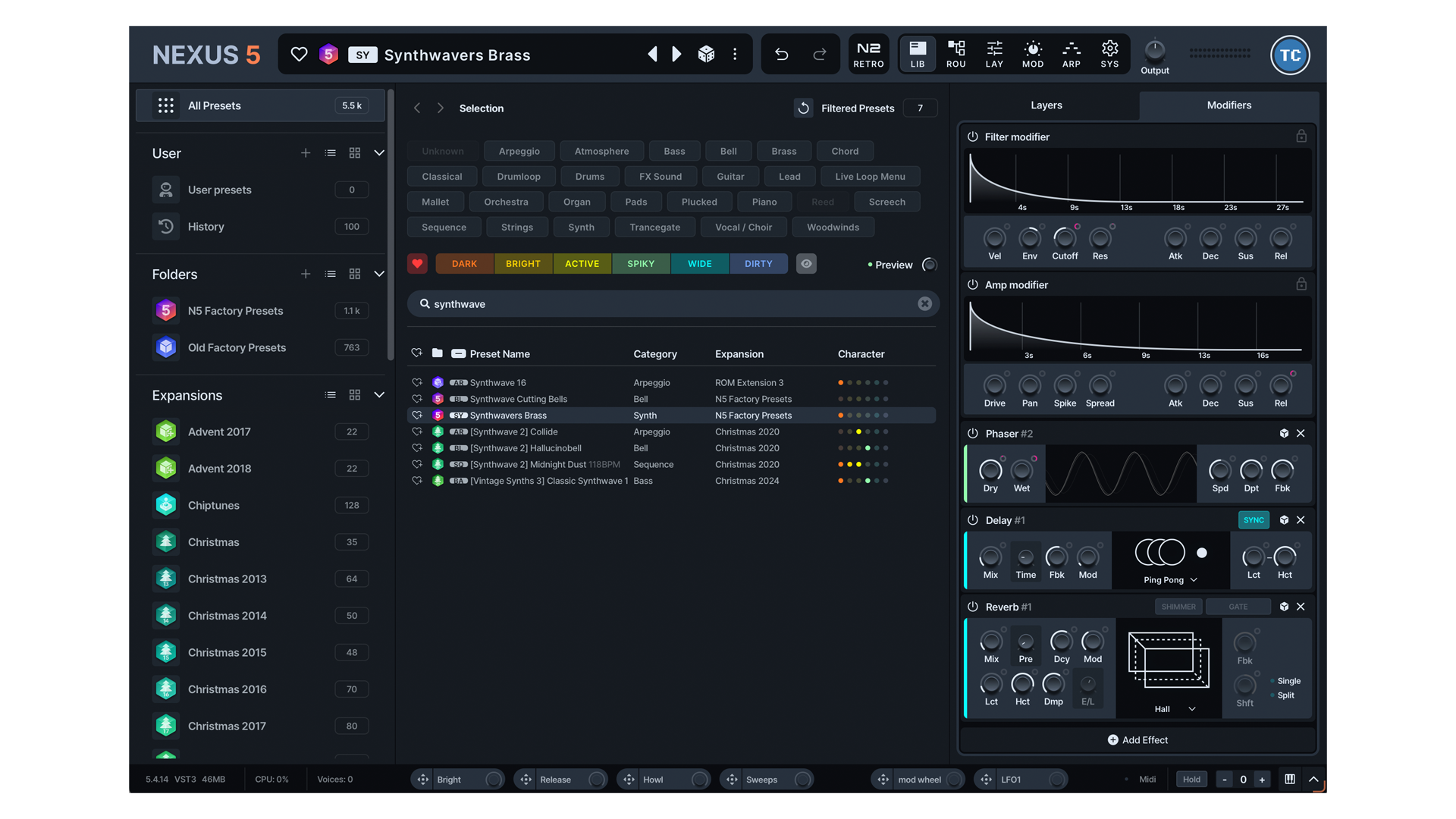
Task: Collapse the User section
Action: 379,153
